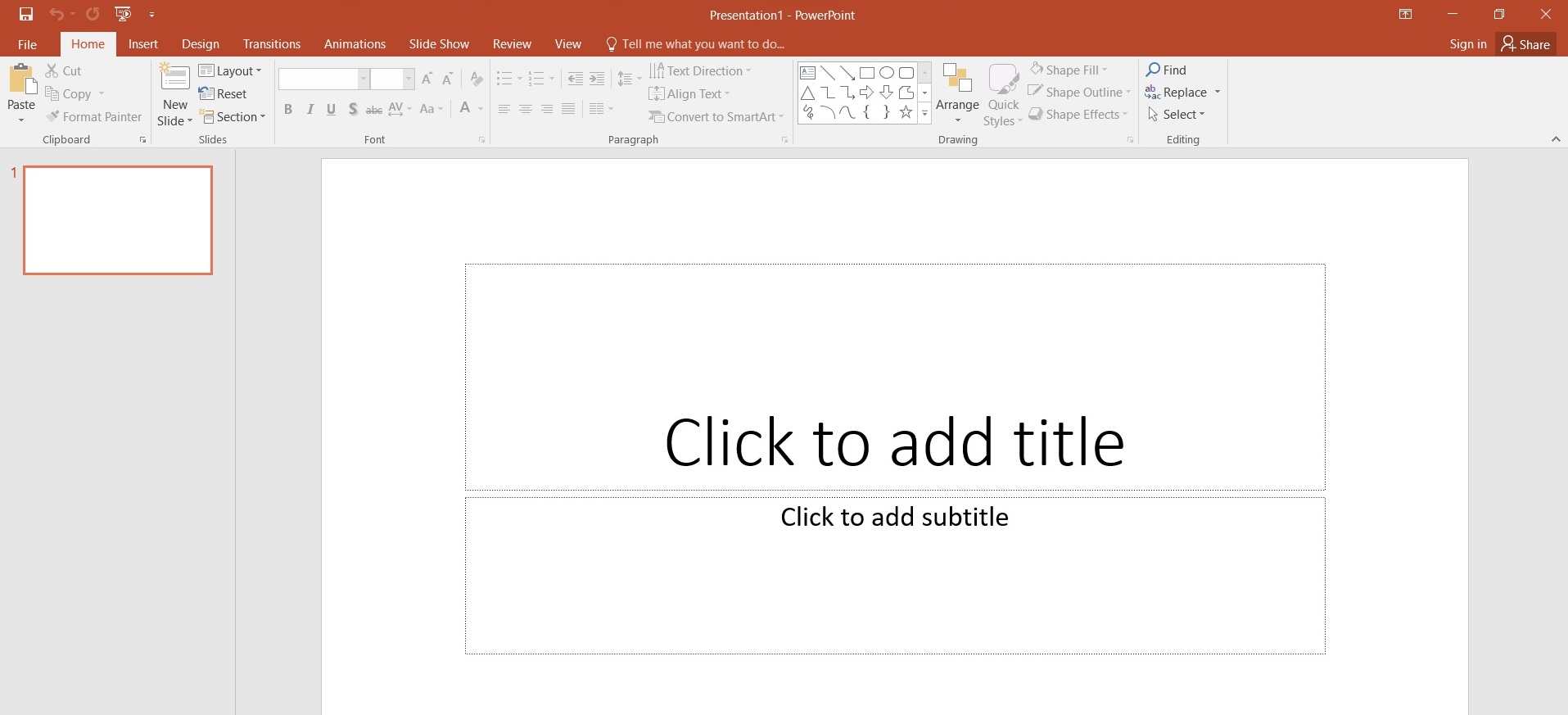The image size is (1568, 715).
Task: Click the Numbering list icon
Action: click(x=536, y=79)
